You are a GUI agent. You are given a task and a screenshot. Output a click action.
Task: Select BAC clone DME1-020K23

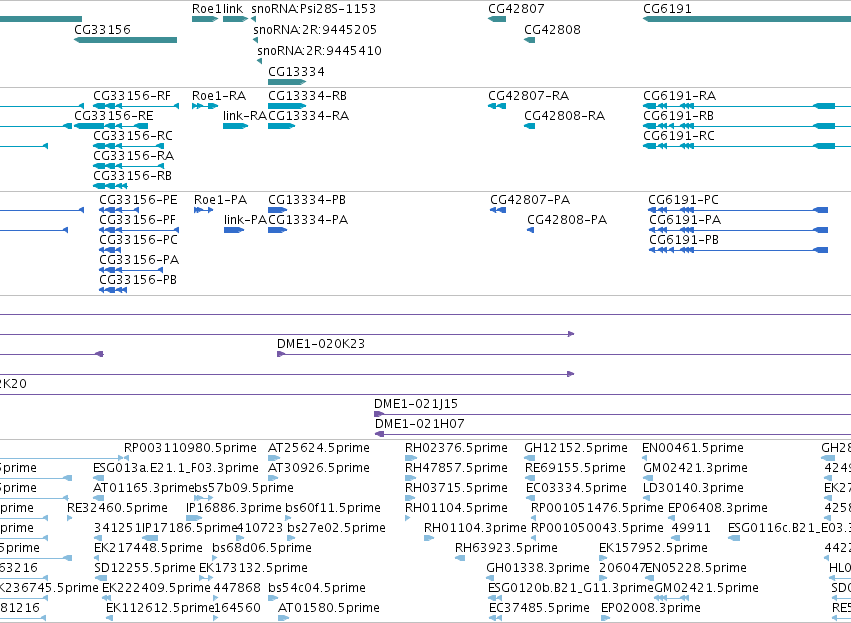coord(321,344)
